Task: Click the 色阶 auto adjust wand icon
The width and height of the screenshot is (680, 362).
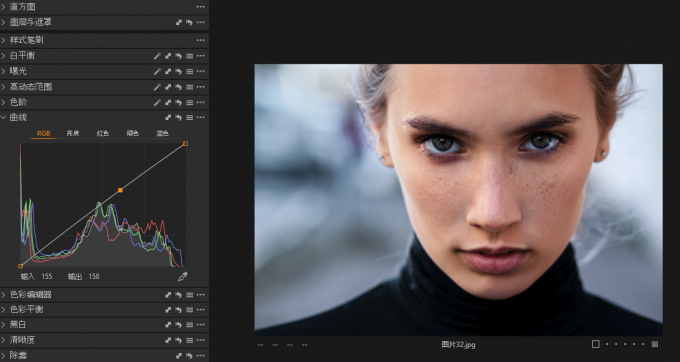Action: click(x=157, y=103)
